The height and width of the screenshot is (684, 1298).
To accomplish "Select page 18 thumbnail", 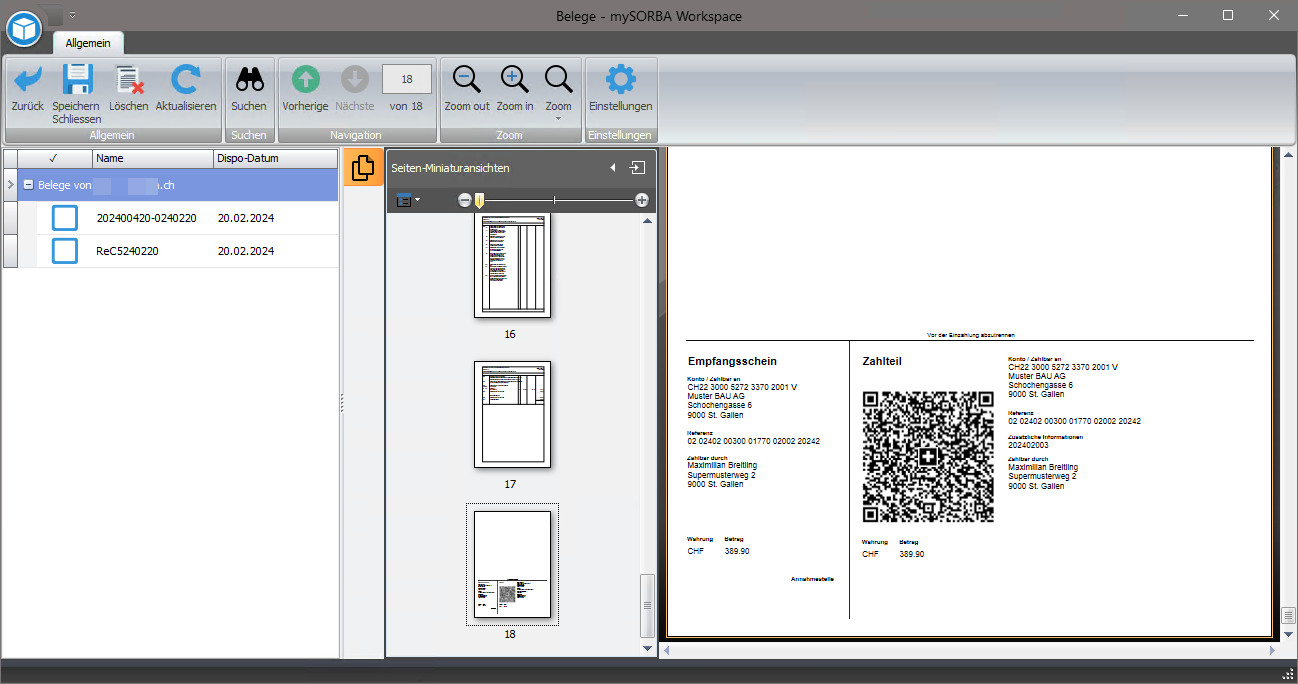I will point(512,564).
